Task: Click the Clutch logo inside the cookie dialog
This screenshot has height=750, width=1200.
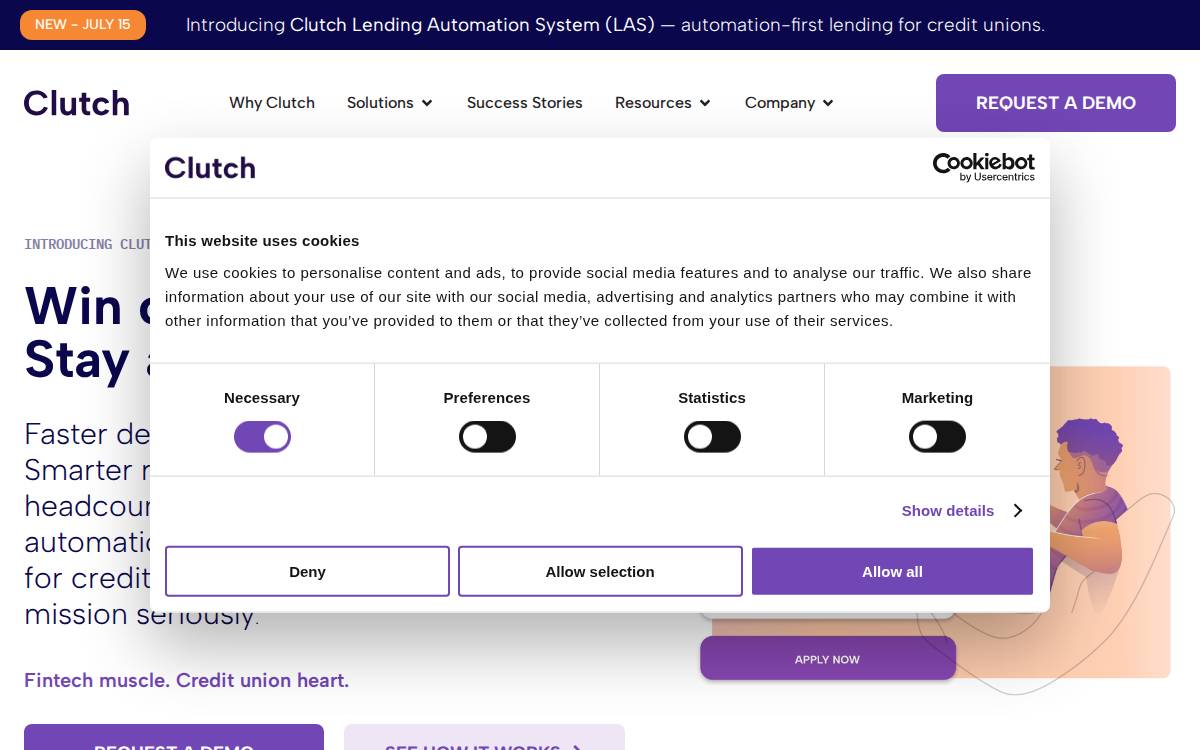Action: pyautogui.click(x=210, y=168)
